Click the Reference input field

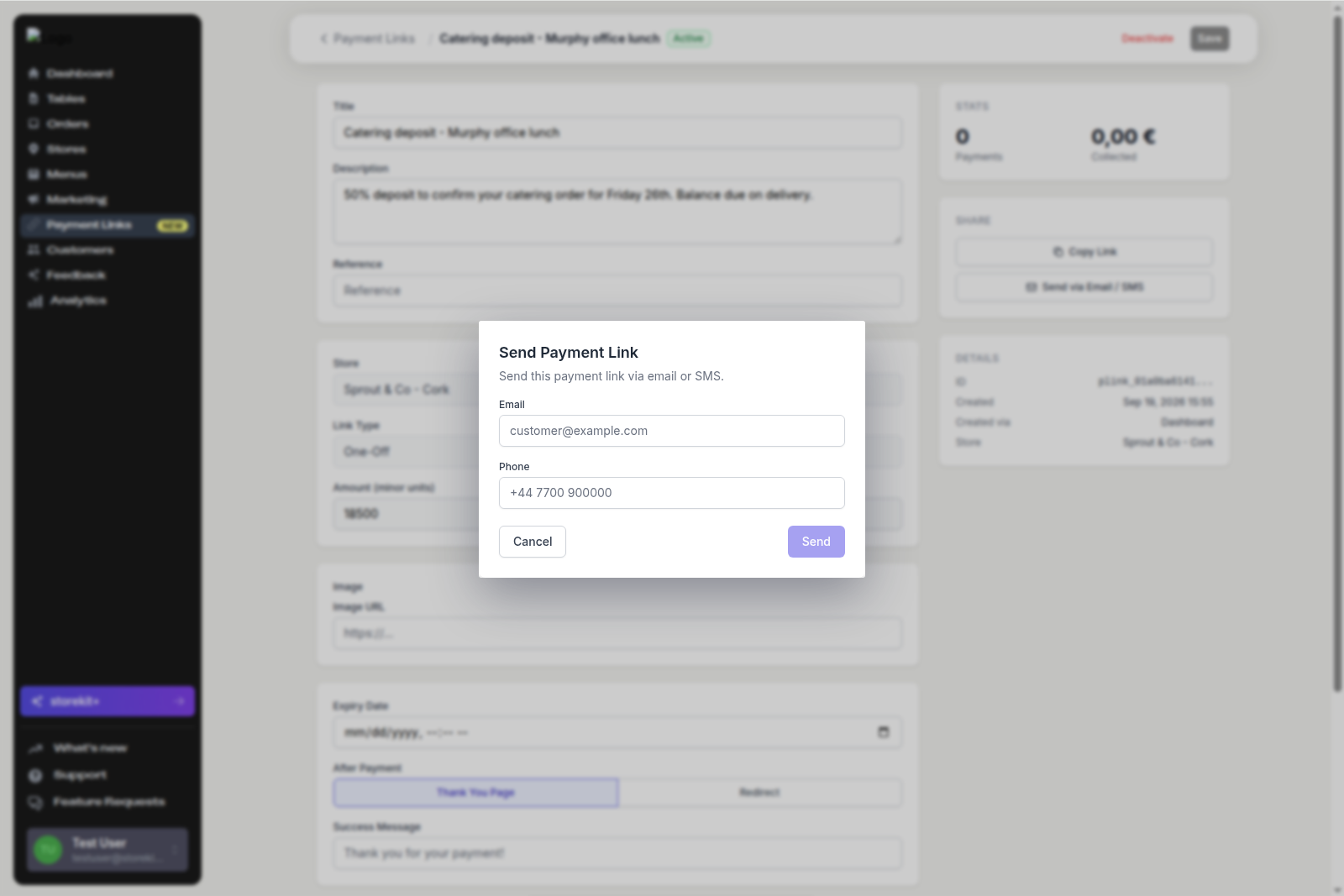[617, 291]
